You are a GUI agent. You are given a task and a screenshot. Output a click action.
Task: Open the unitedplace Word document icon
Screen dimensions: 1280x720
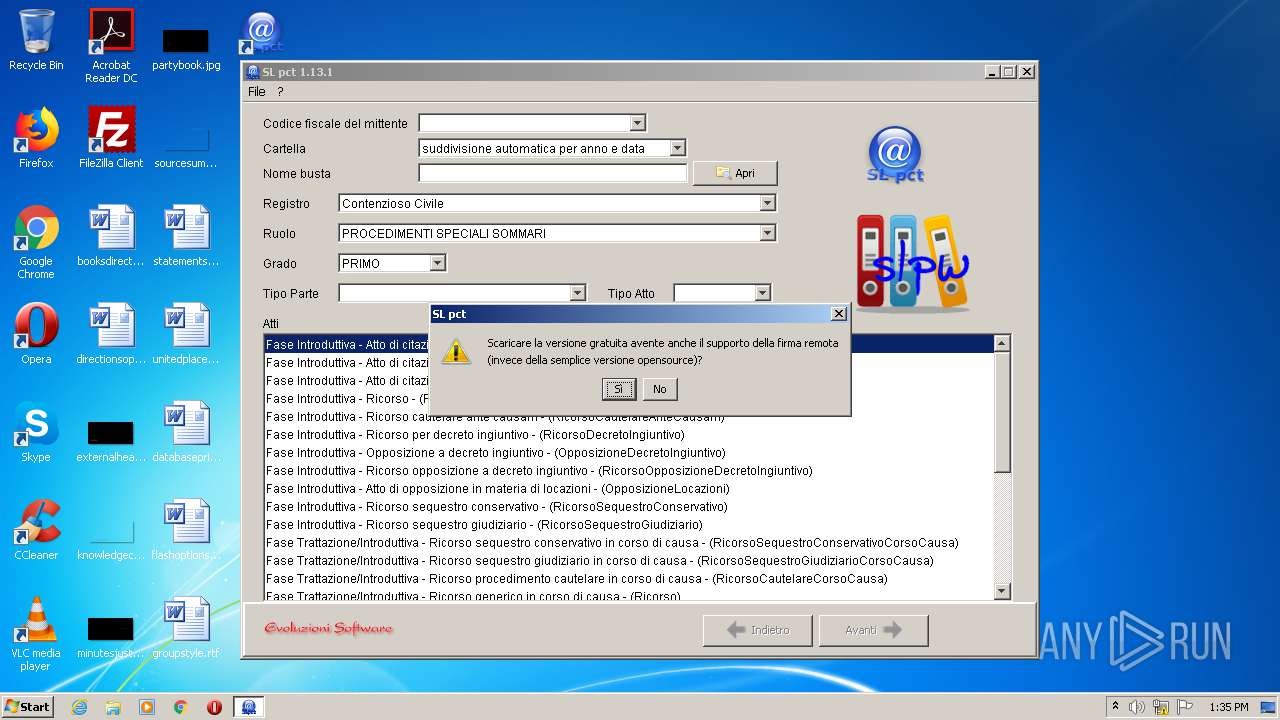186,334
